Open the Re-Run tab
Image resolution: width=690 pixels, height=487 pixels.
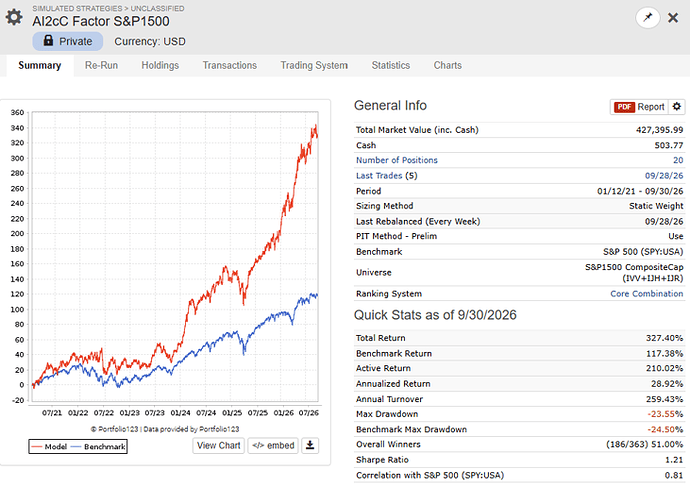(x=101, y=66)
